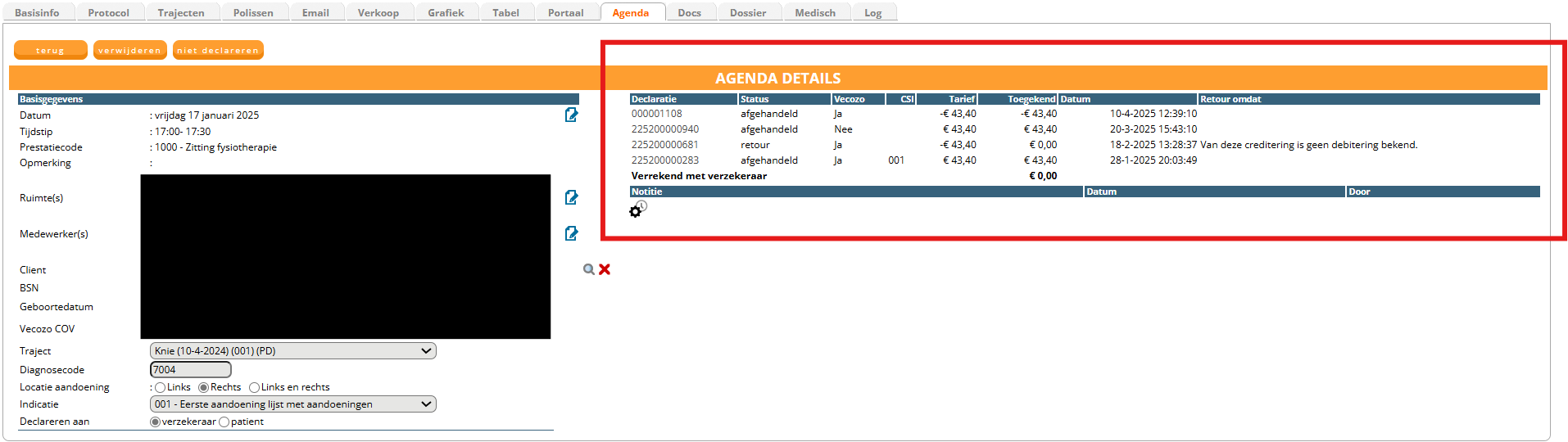Image resolution: width=1568 pixels, height=442 pixels.
Task: Click the edit icon next to Medewerker(s)
Action: point(571,234)
